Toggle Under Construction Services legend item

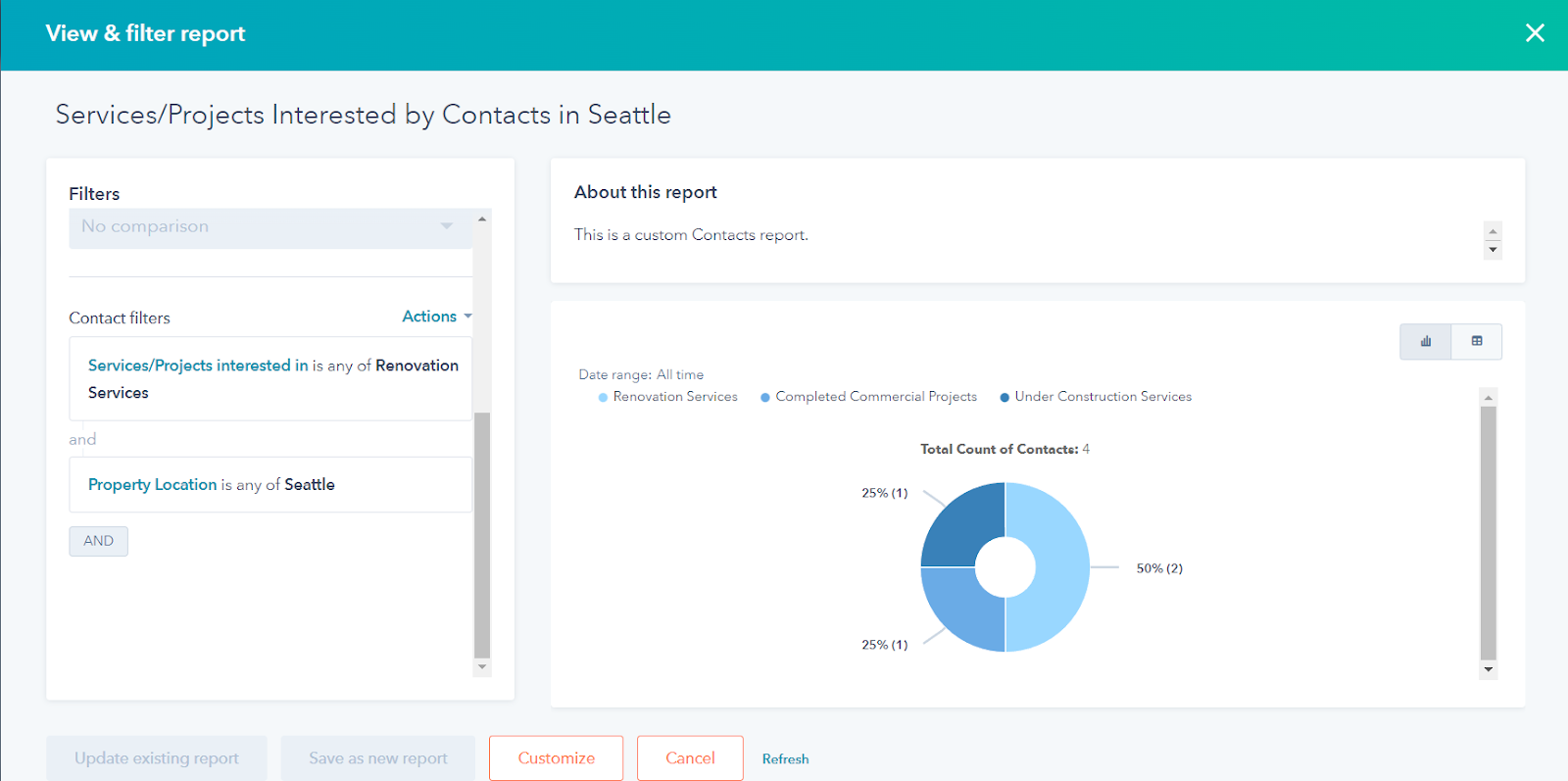(x=1102, y=397)
